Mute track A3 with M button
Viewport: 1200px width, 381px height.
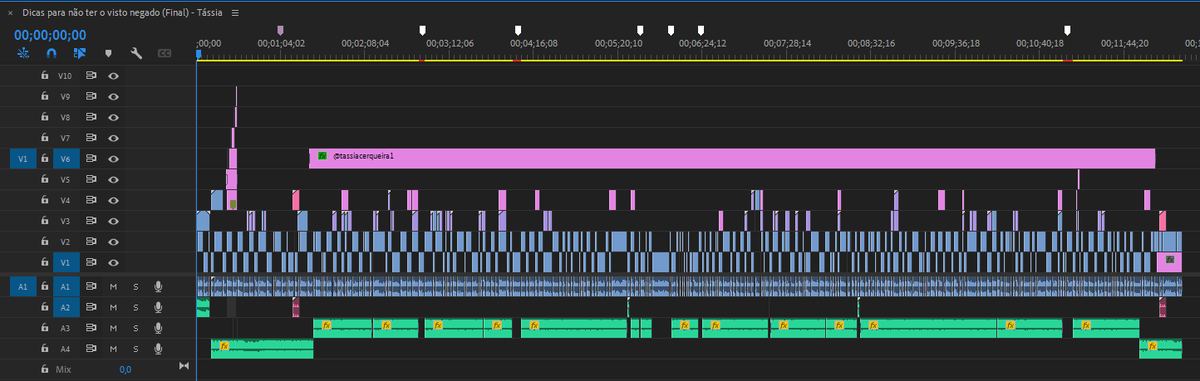(x=114, y=327)
